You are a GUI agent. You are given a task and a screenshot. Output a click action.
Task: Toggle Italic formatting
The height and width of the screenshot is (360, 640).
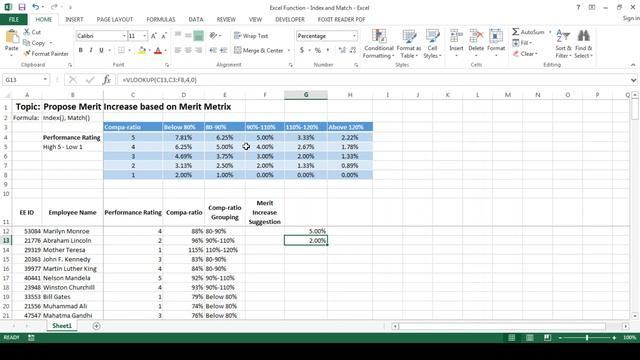pos(91,50)
